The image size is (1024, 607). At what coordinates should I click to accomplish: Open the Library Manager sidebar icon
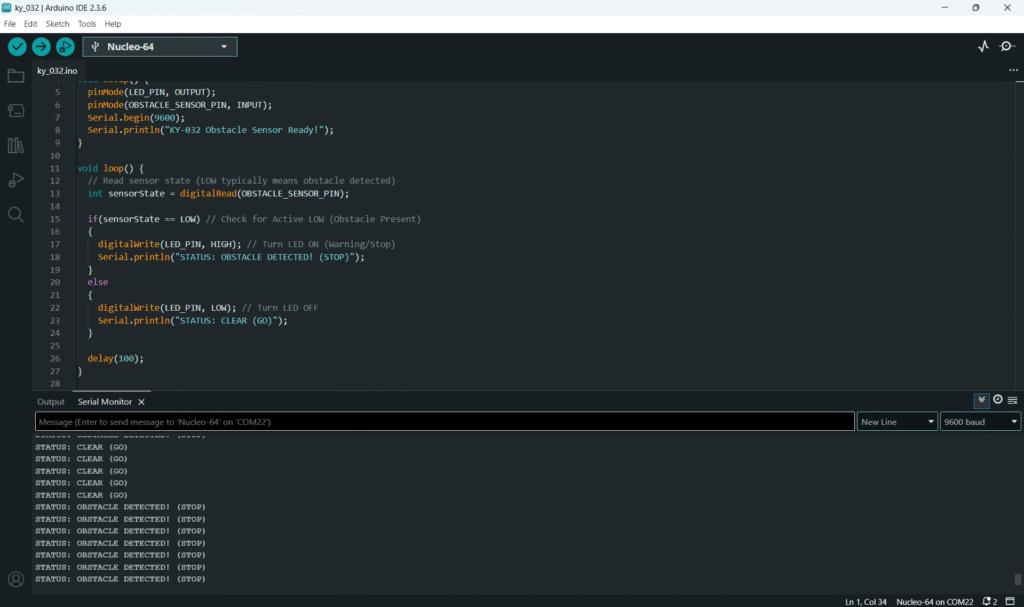point(16,146)
